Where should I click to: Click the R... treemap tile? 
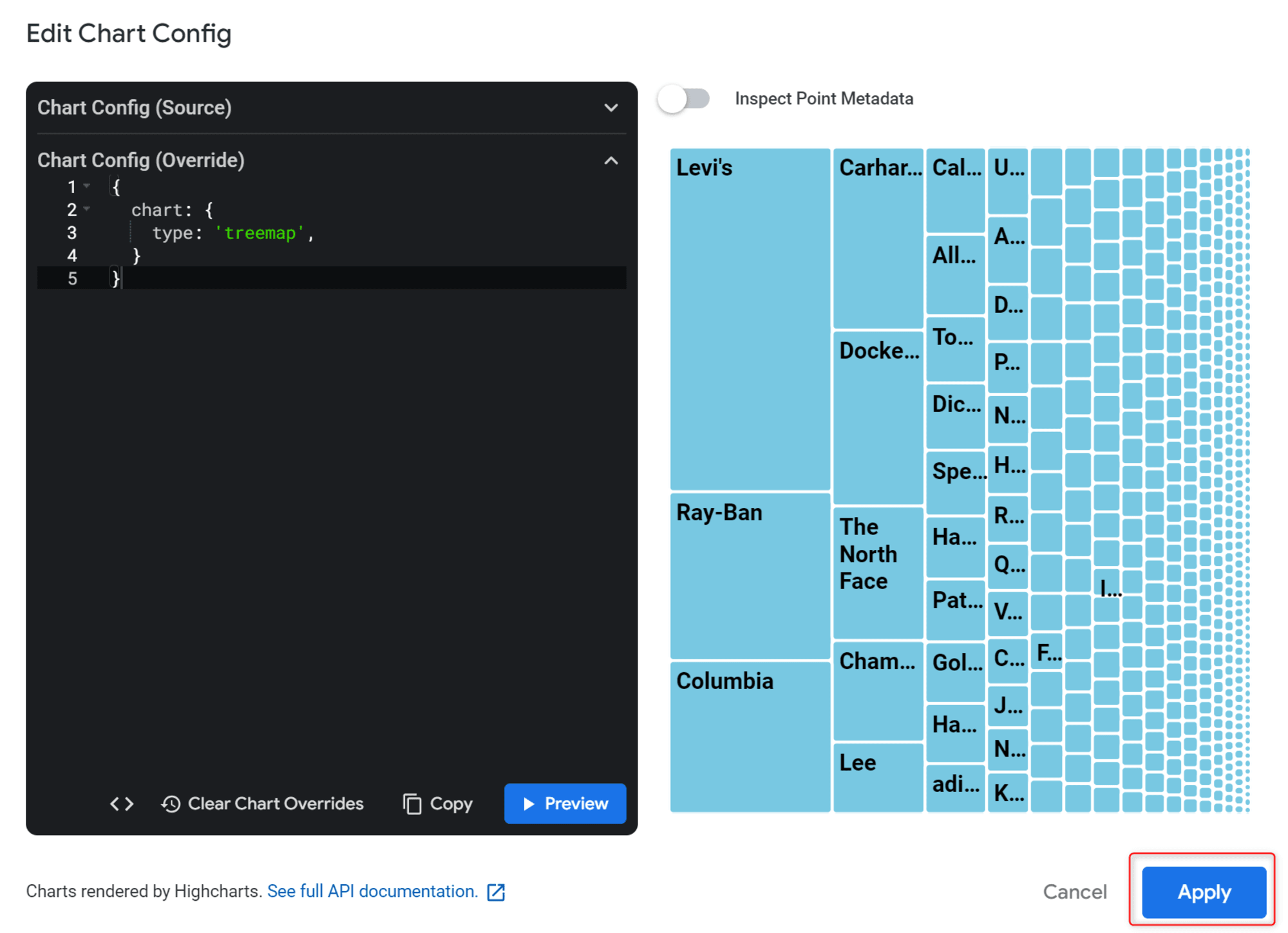point(1008,519)
